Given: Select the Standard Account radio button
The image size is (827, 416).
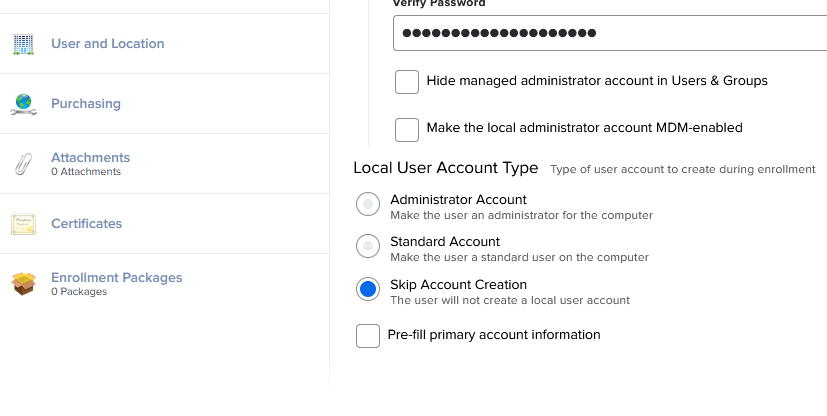Looking at the screenshot, I should [x=368, y=246].
